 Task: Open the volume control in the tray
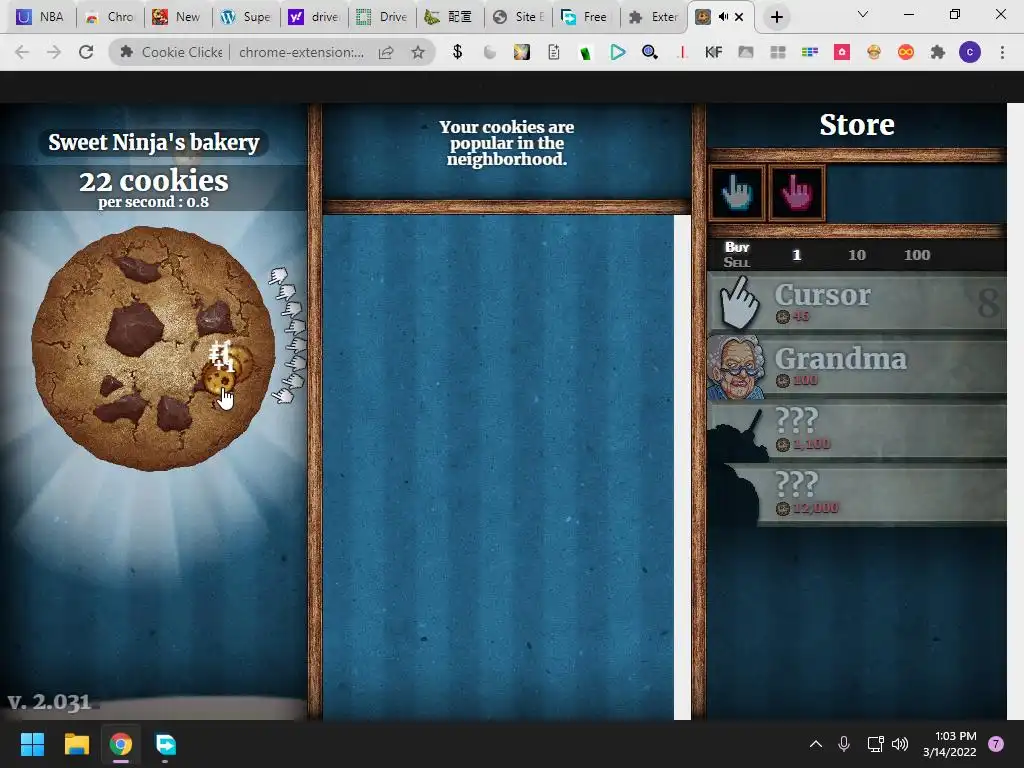click(900, 744)
